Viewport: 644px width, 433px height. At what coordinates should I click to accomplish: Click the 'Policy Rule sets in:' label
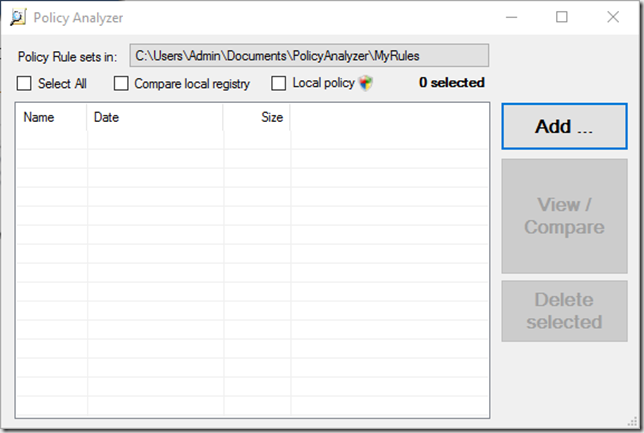click(x=67, y=57)
